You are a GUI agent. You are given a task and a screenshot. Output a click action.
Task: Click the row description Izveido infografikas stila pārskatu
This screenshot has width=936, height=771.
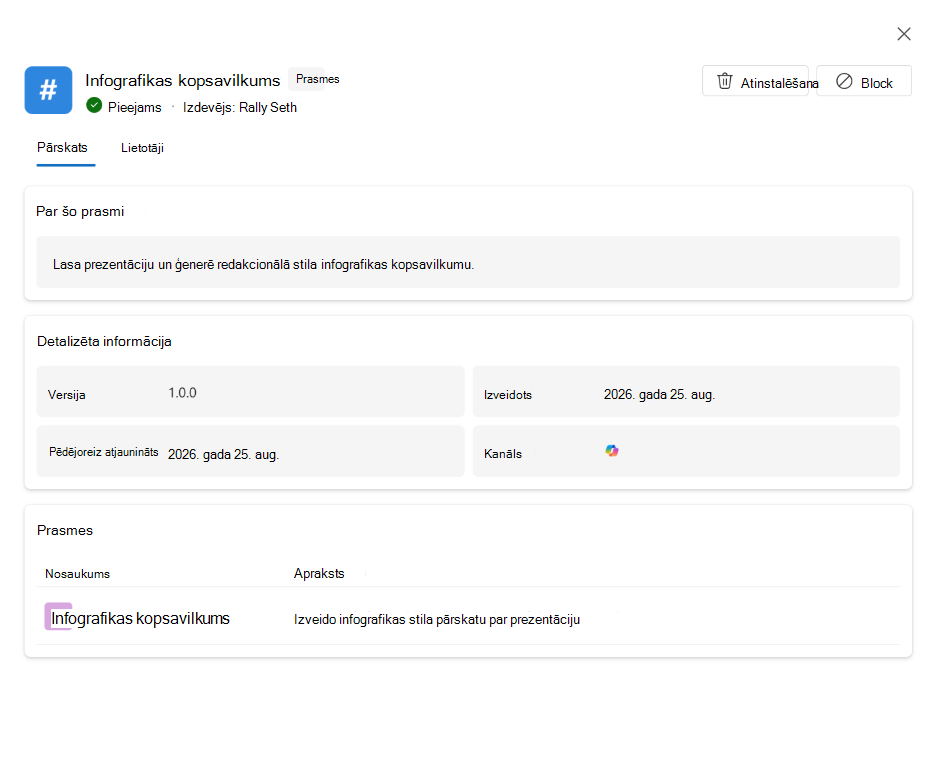pyautogui.click(x=437, y=619)
